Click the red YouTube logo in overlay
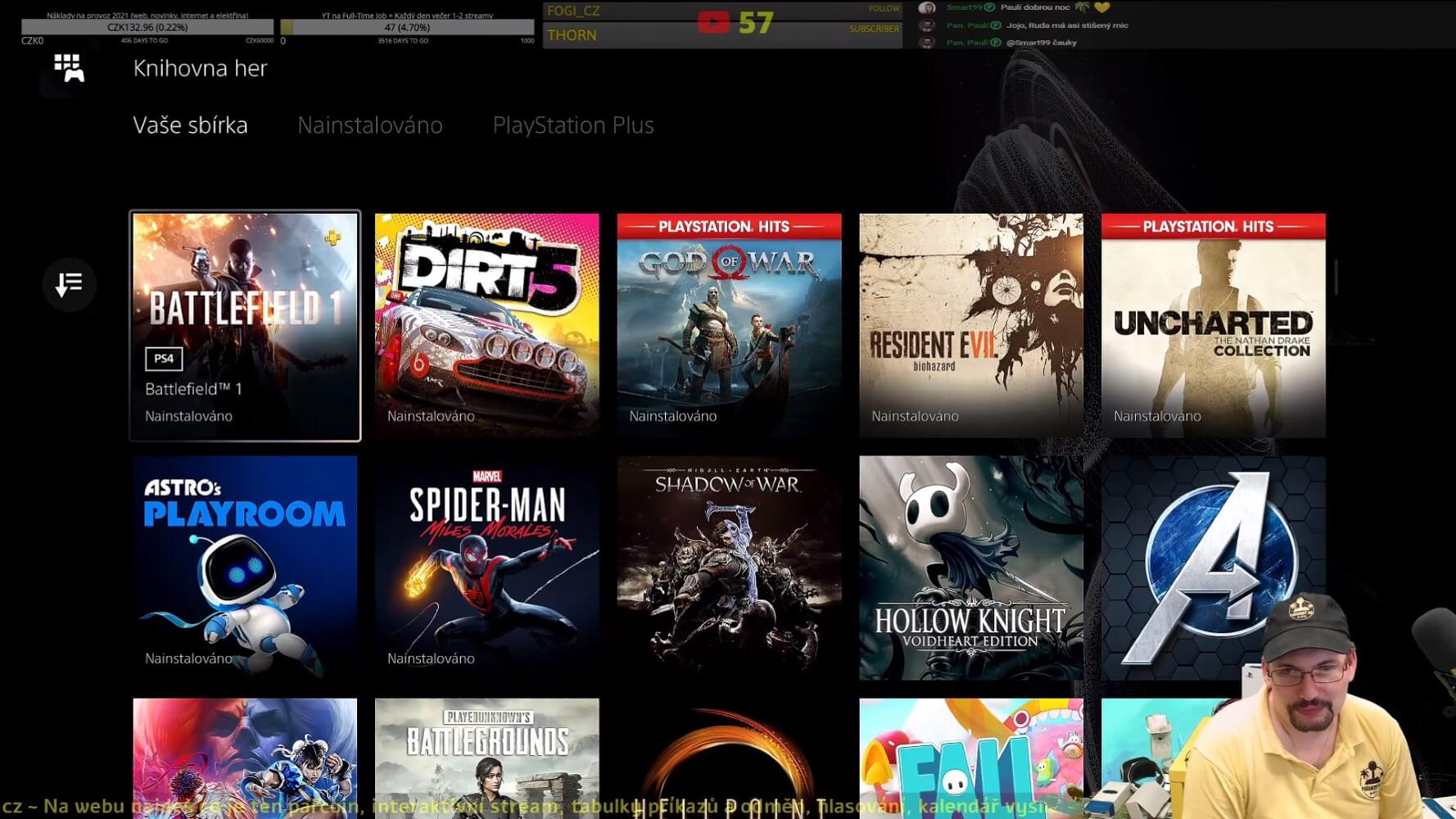This screenshot has height=819, width=1456. pos(712,22)
